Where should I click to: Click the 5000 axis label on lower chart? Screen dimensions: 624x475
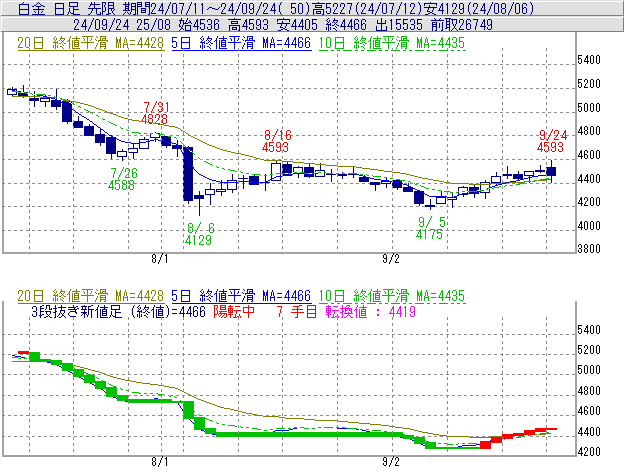coord(589,370)
